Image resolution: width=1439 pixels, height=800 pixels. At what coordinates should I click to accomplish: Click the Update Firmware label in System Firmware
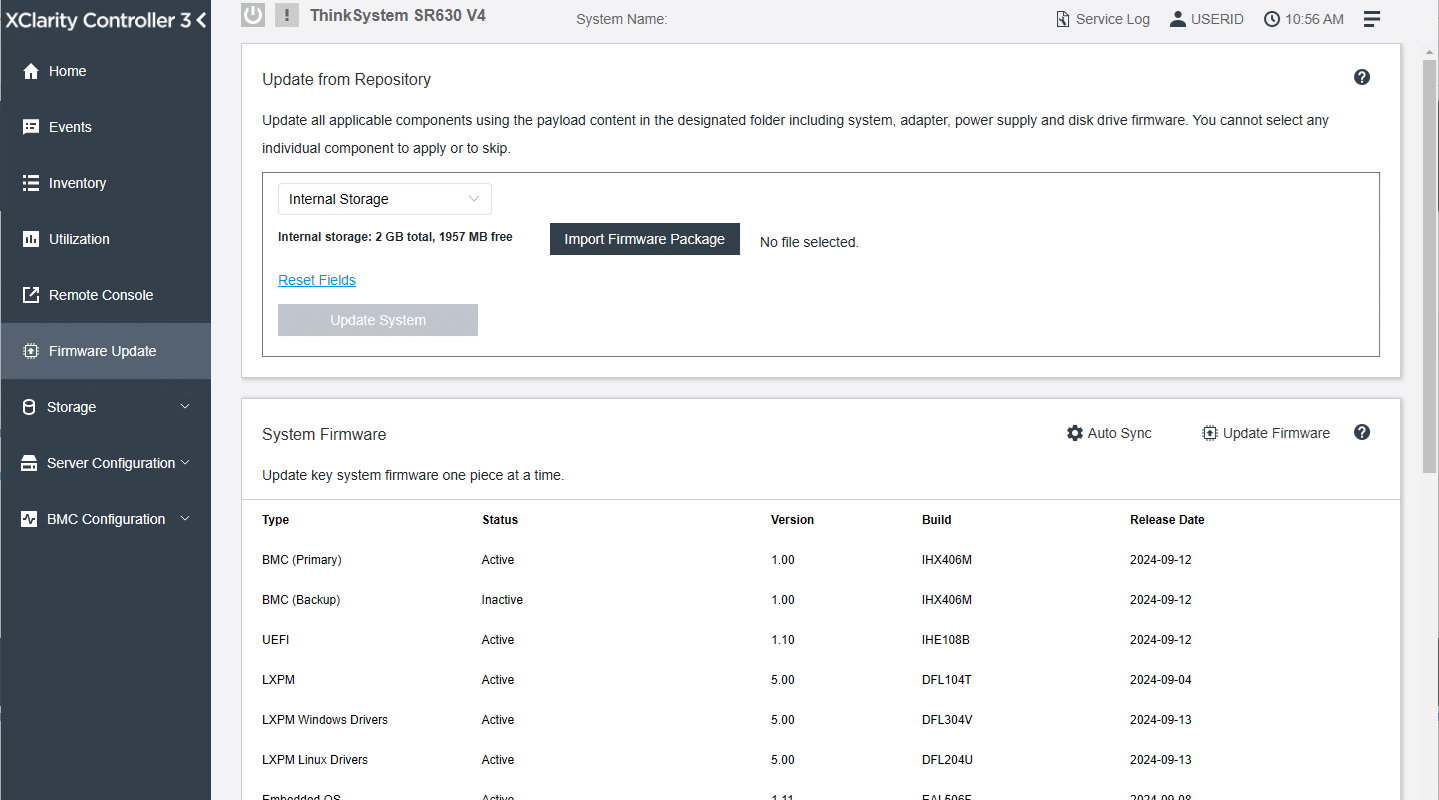pyautogui.click(x=1276, y=433)
